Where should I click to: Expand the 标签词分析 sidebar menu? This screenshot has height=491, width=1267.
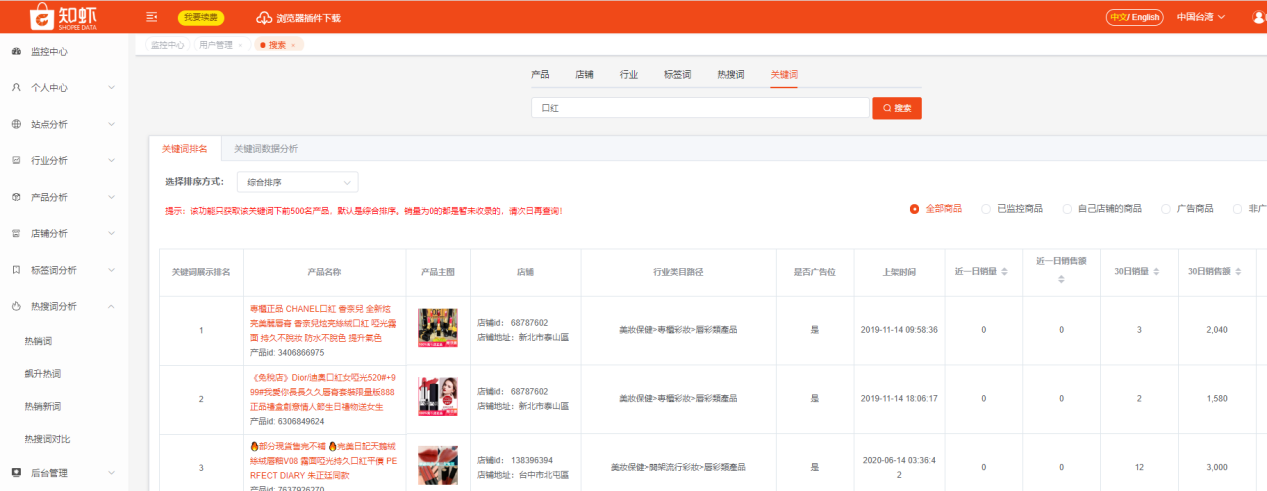[111, 270]
